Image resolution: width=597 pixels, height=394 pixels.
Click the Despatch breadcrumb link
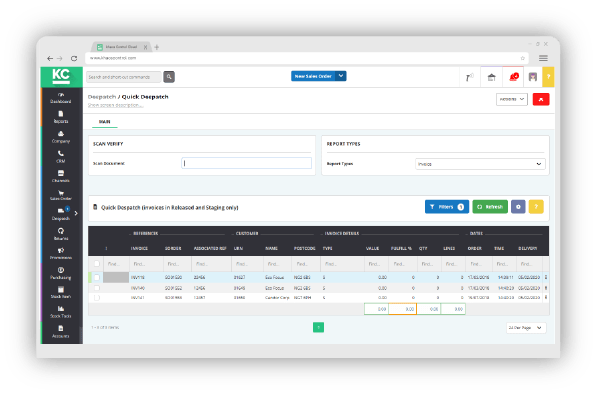102,97
